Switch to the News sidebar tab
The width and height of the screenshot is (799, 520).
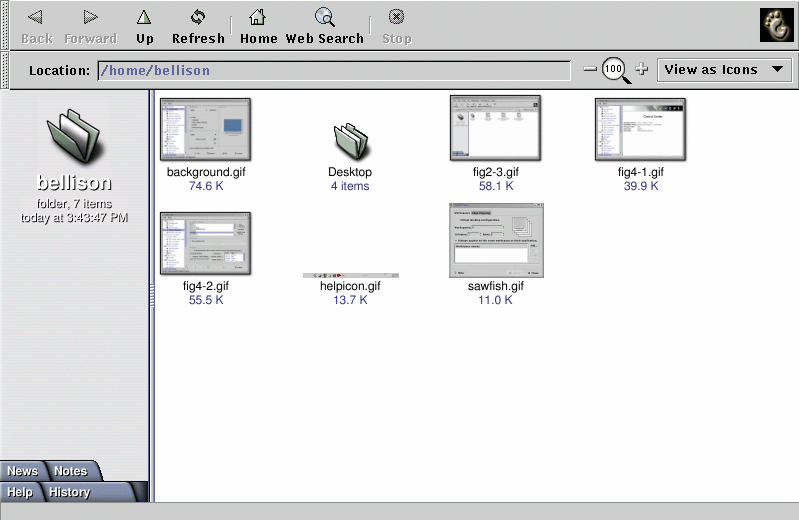(x=23, y=471)
